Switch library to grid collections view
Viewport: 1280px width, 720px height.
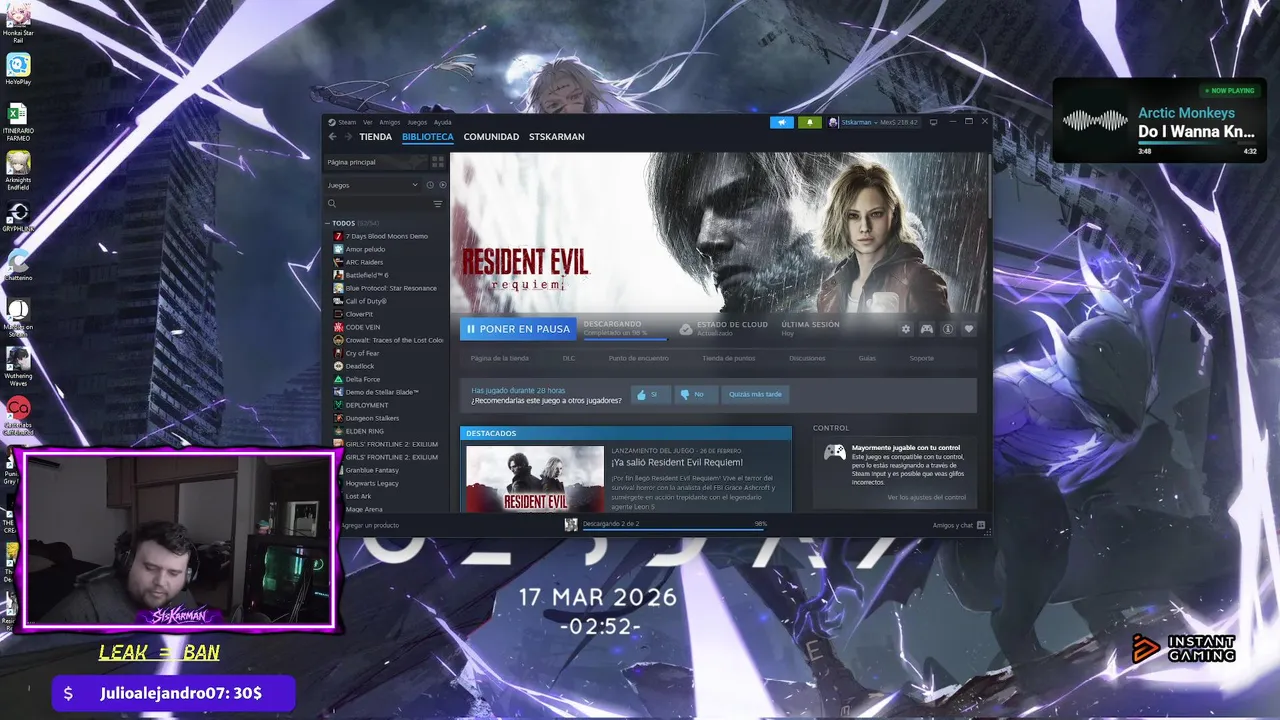point(437,162)
